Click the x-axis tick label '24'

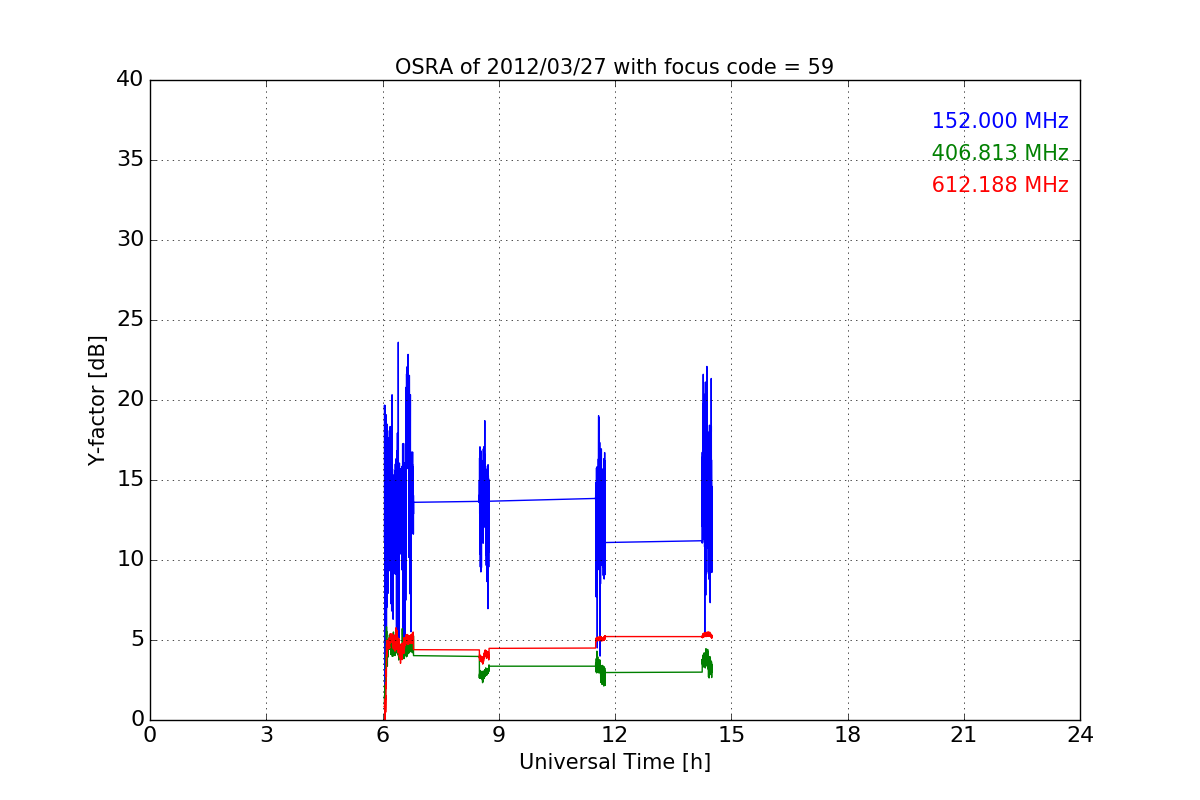1080,735
